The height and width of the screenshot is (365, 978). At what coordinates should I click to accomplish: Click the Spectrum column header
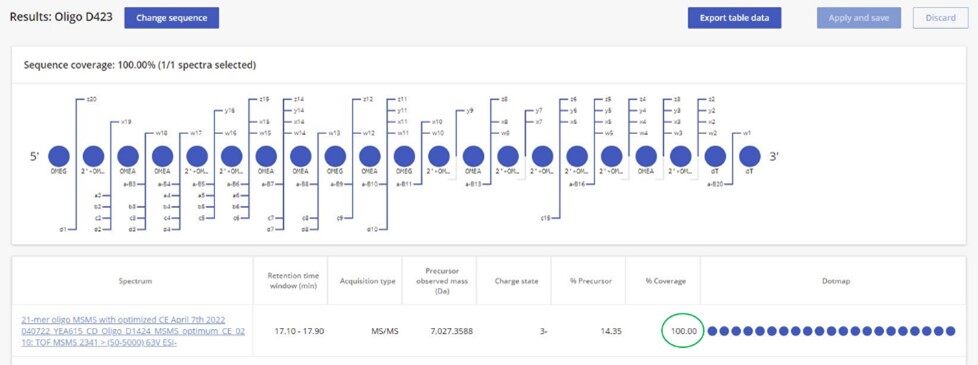[x=135, y=281]
